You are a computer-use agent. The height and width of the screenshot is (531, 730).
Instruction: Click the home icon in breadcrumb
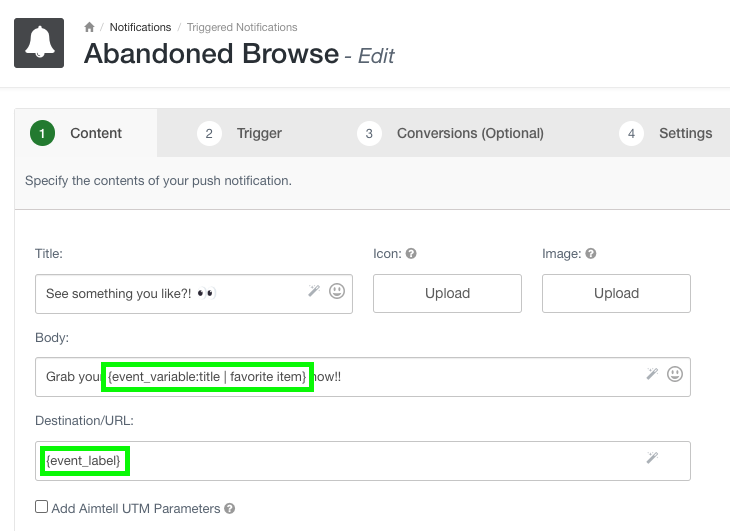tap(90, 27)
